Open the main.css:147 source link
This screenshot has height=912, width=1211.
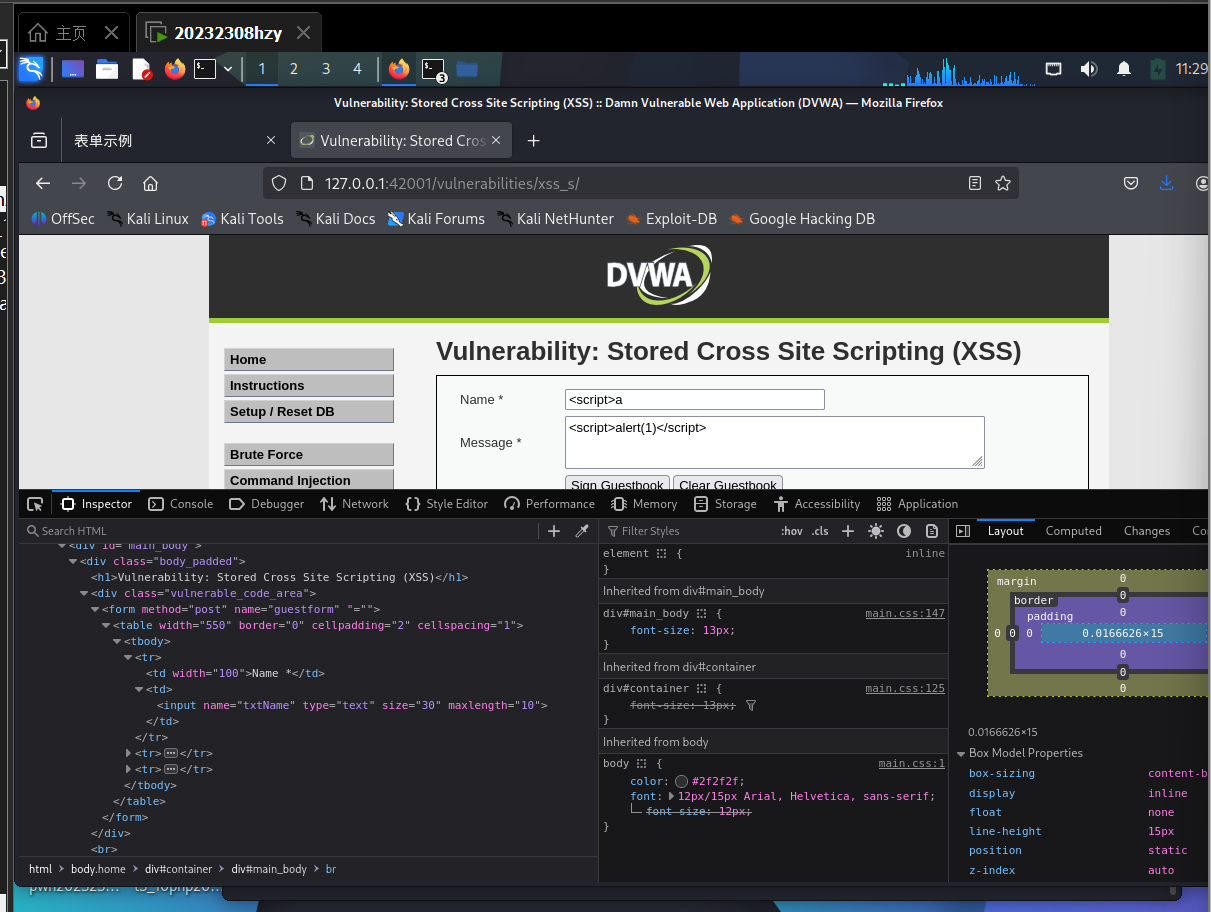pos(904,613)
